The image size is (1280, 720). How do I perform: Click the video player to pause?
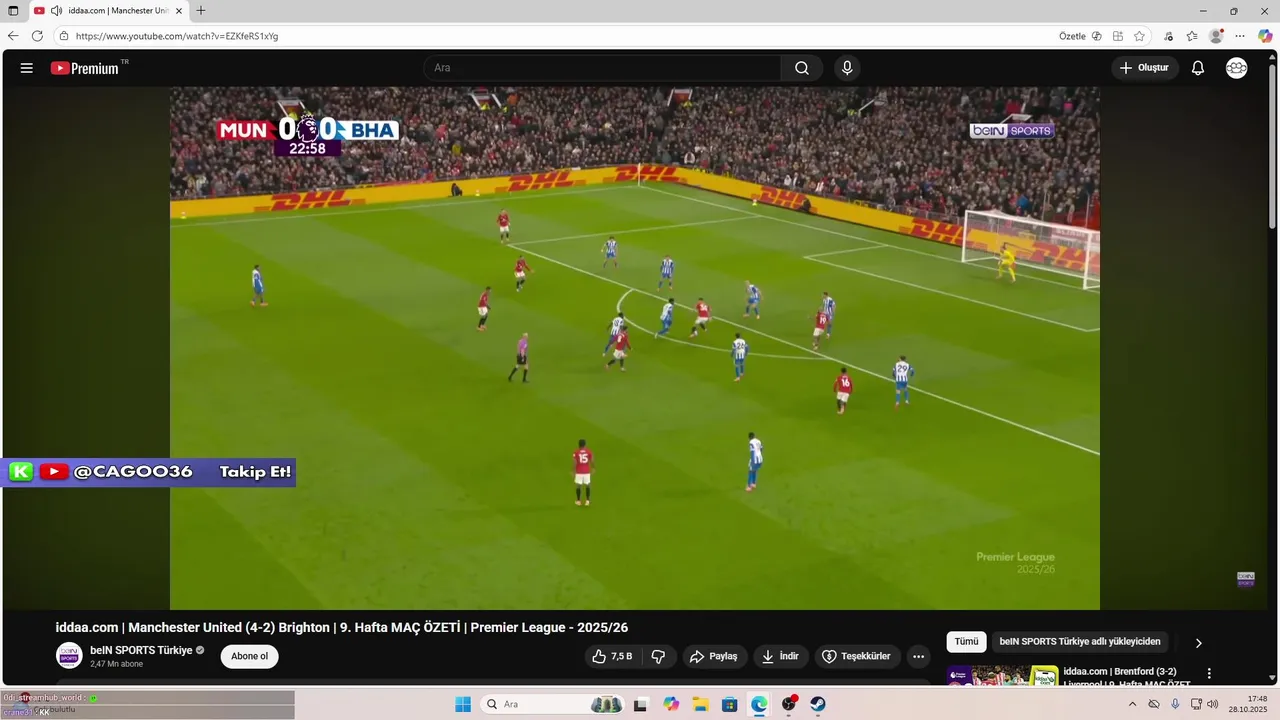635,348
